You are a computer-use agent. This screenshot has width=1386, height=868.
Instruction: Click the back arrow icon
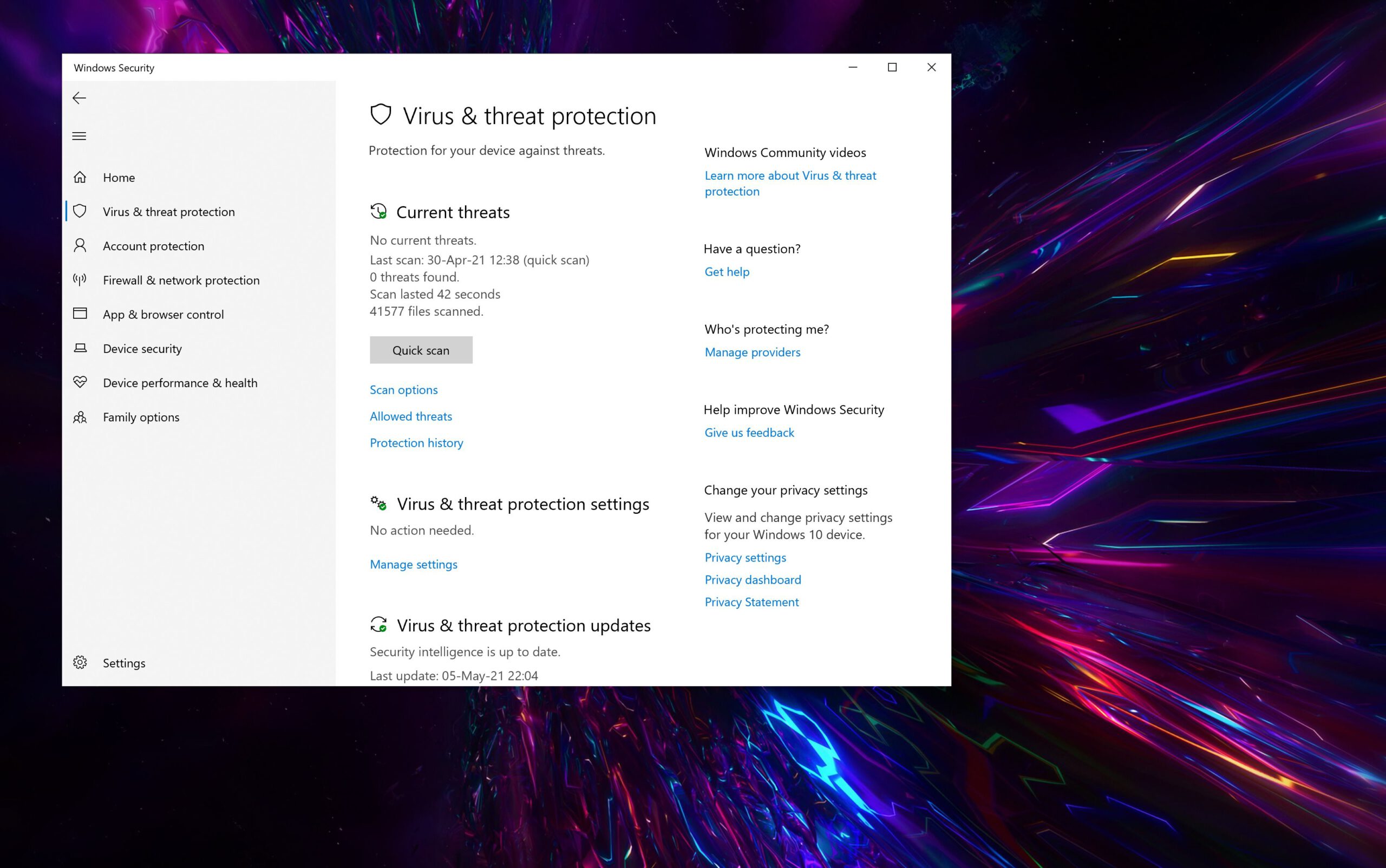point(79,98)
